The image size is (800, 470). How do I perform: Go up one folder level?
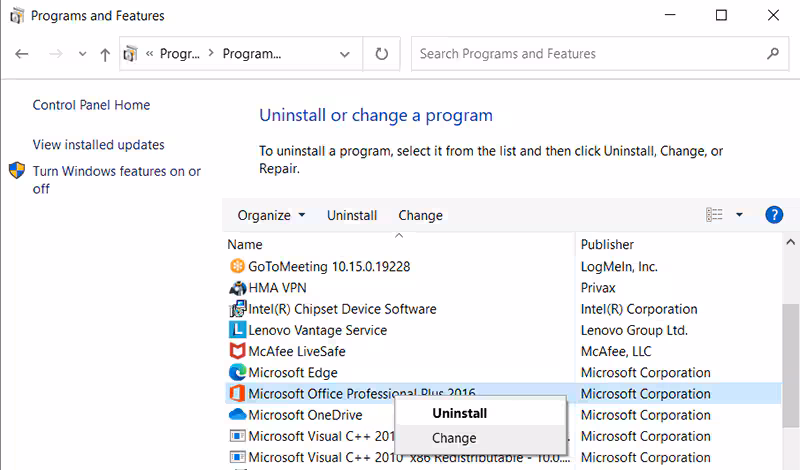tap(105, 55)
